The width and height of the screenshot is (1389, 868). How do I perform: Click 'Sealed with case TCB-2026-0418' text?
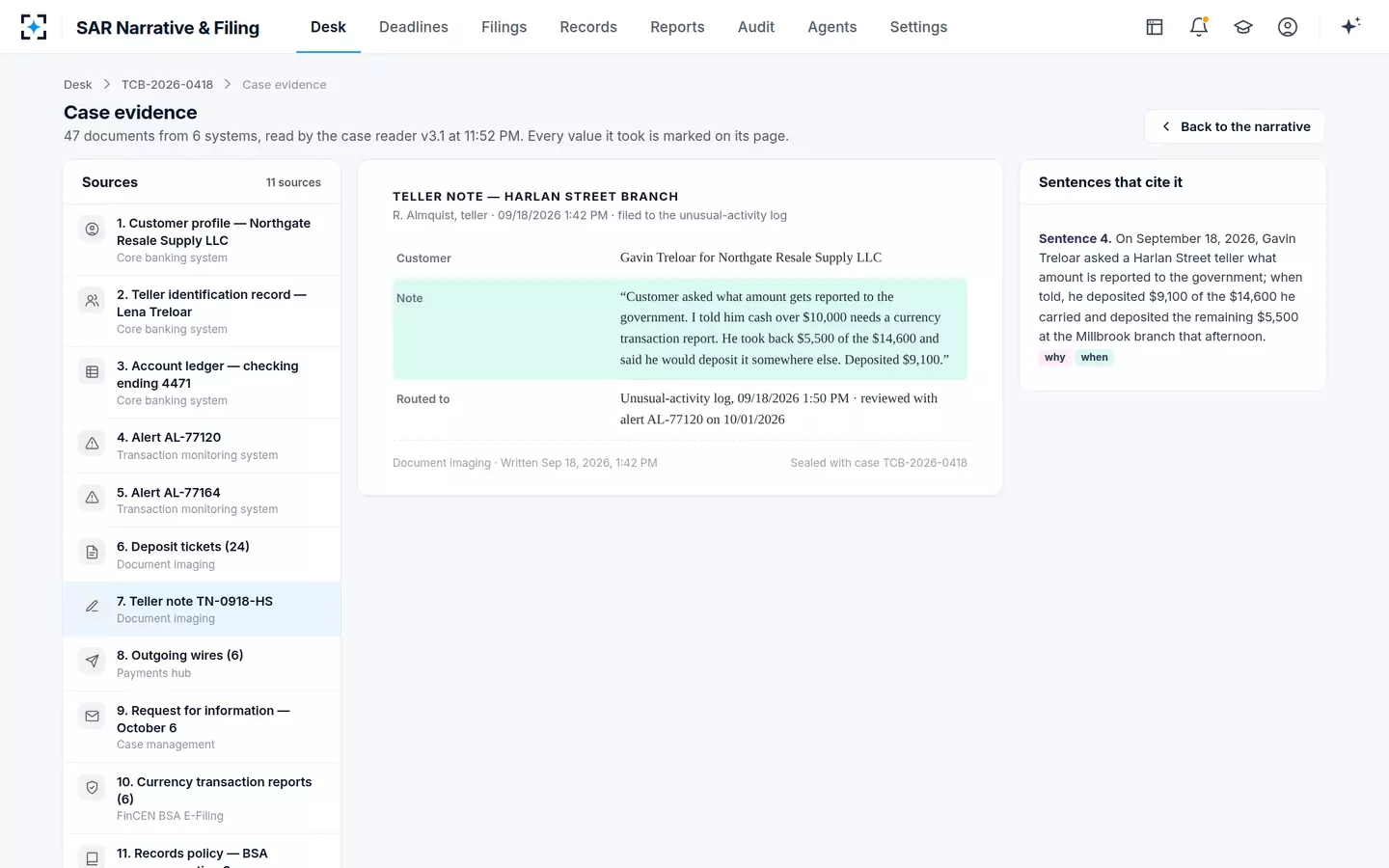(879, 463)
